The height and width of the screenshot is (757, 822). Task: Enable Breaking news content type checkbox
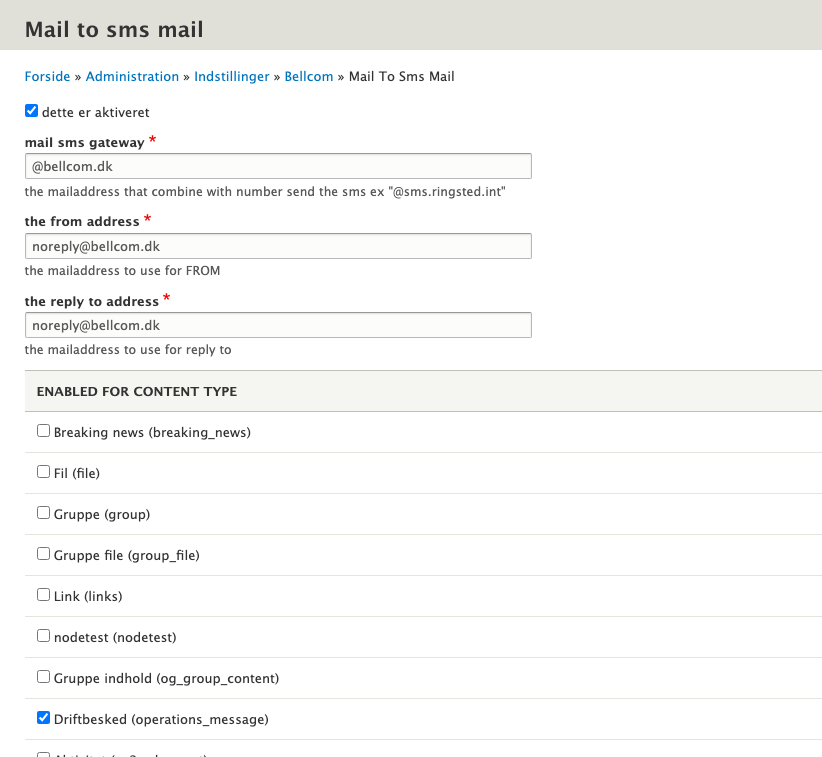pyautogui.click(x=43, y=431)
